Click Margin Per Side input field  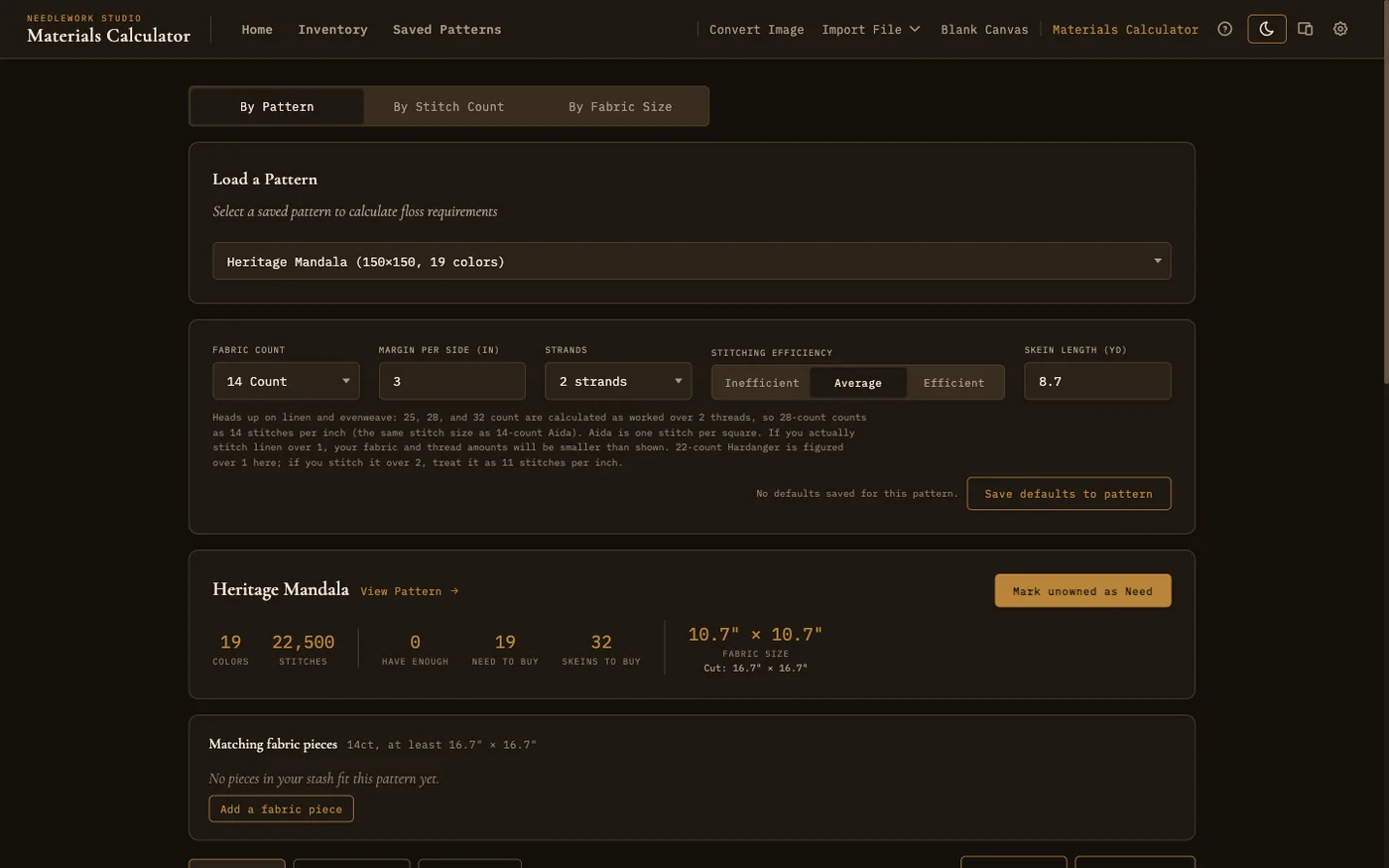coord(451,381)
